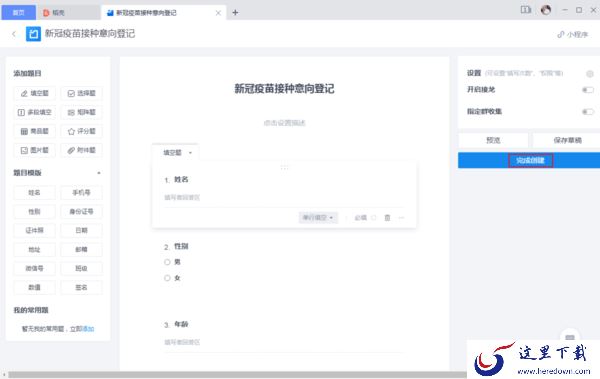
Task: Click the blue form icon in header
Action: [x=33, y=34]
